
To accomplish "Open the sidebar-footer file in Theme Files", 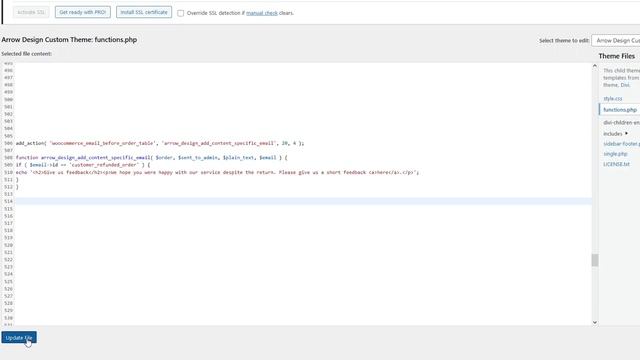I will click(x=621, y=144).
